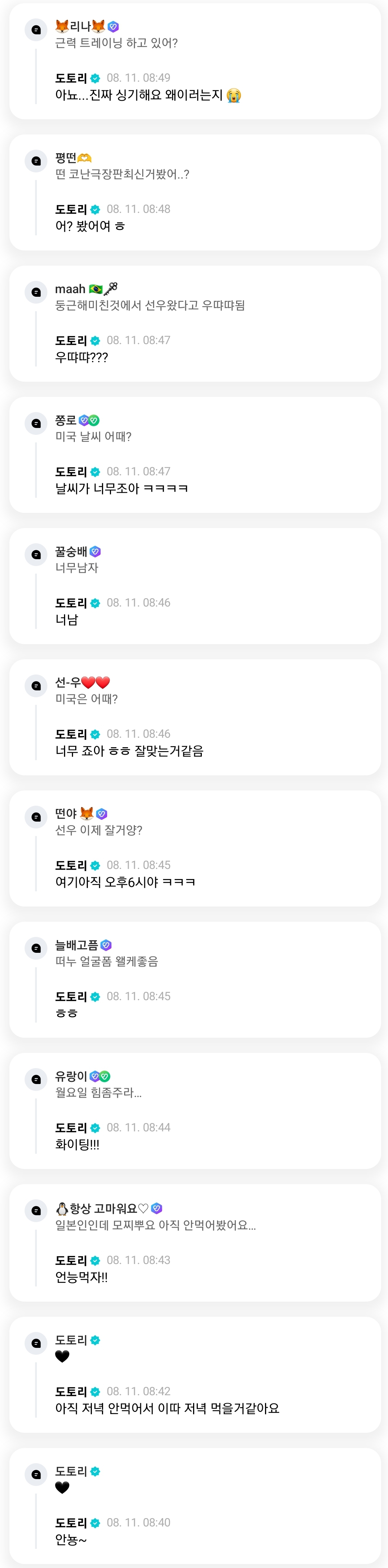Click the green badge next to 쫑로
This screenshot has height=1568, width=388.
[x=94, y=420]
